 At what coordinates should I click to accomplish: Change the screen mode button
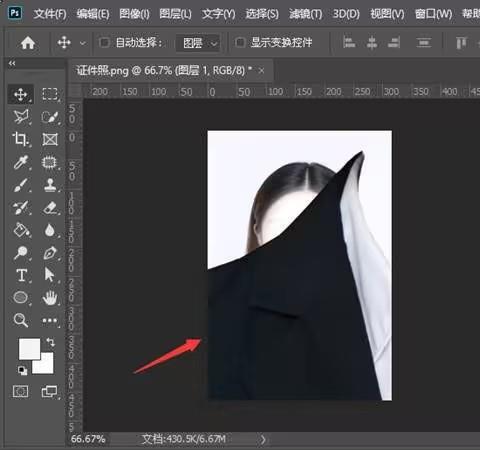49,391
